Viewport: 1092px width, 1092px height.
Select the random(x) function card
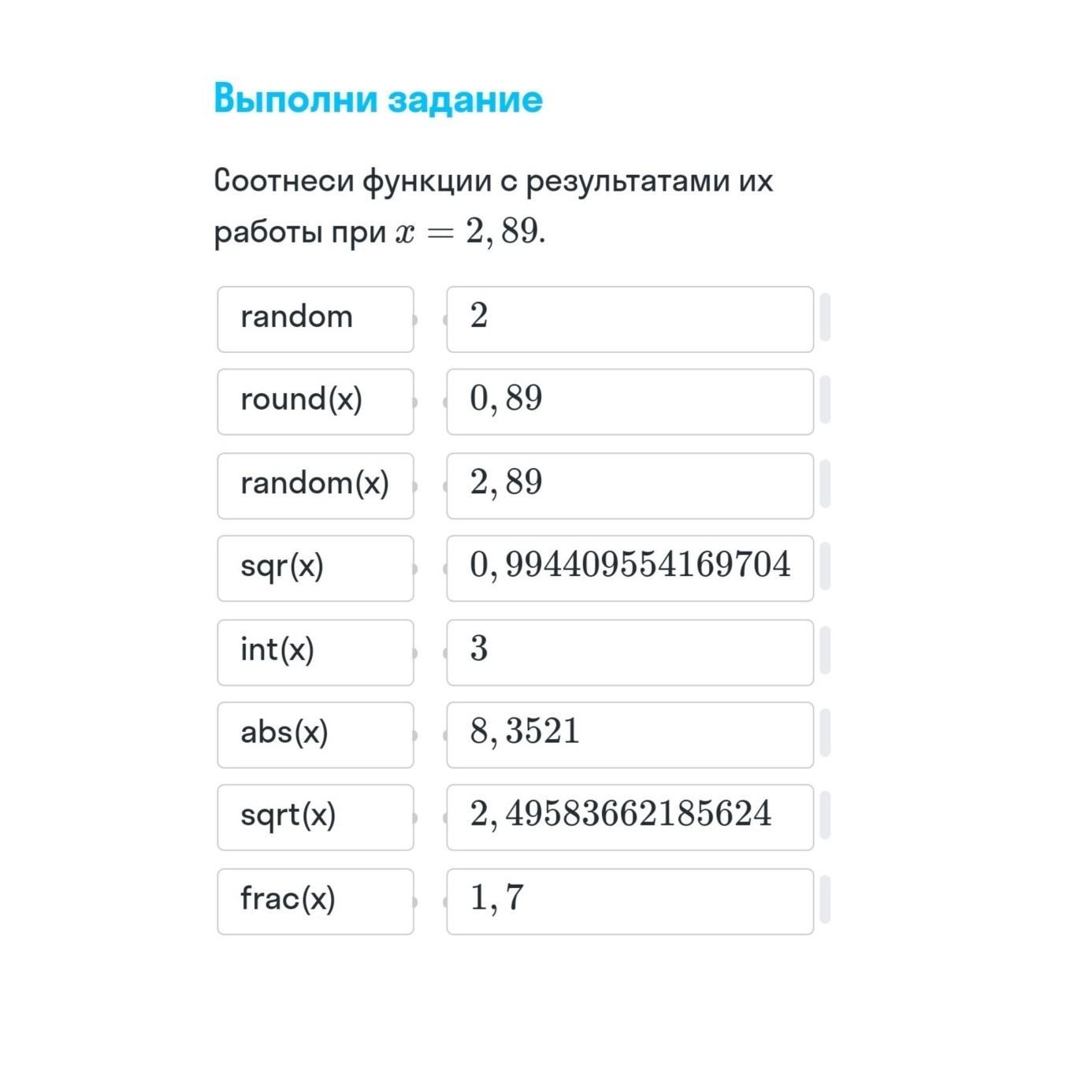(x=315, y=485)
